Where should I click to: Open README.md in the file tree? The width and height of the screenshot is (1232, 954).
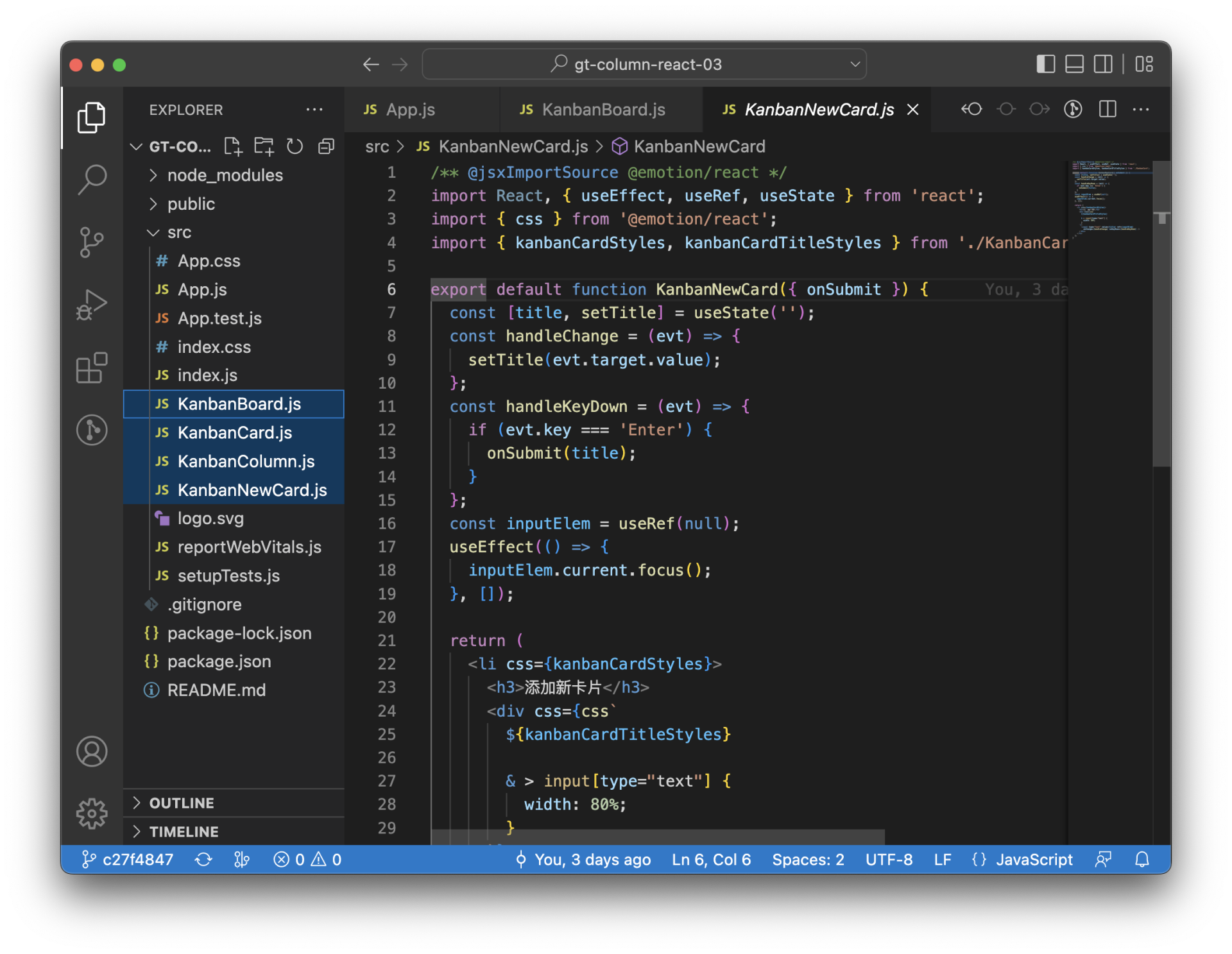coord(234,690)
